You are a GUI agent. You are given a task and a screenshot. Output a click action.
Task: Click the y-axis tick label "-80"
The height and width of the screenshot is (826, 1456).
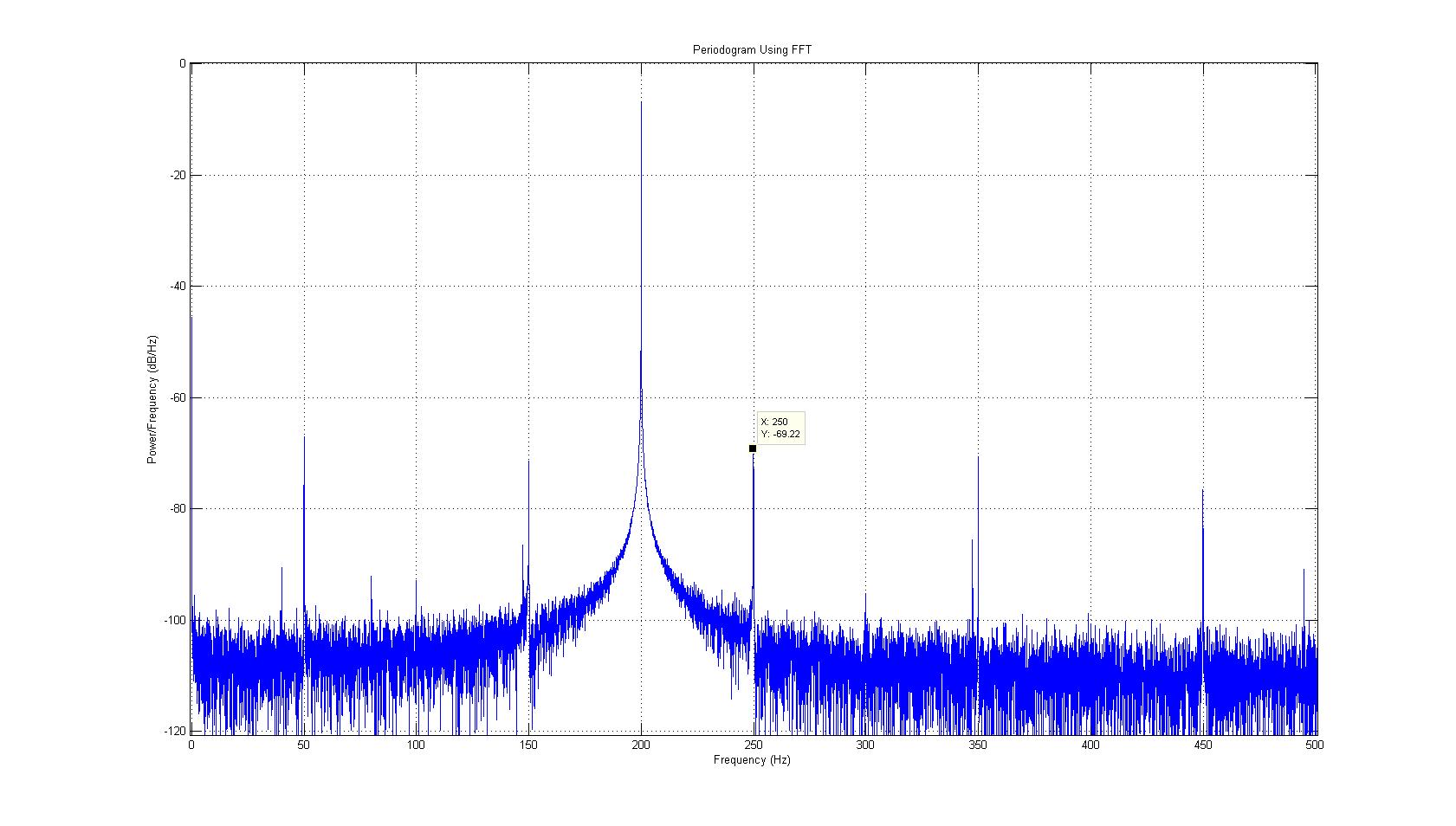[178, 509]
